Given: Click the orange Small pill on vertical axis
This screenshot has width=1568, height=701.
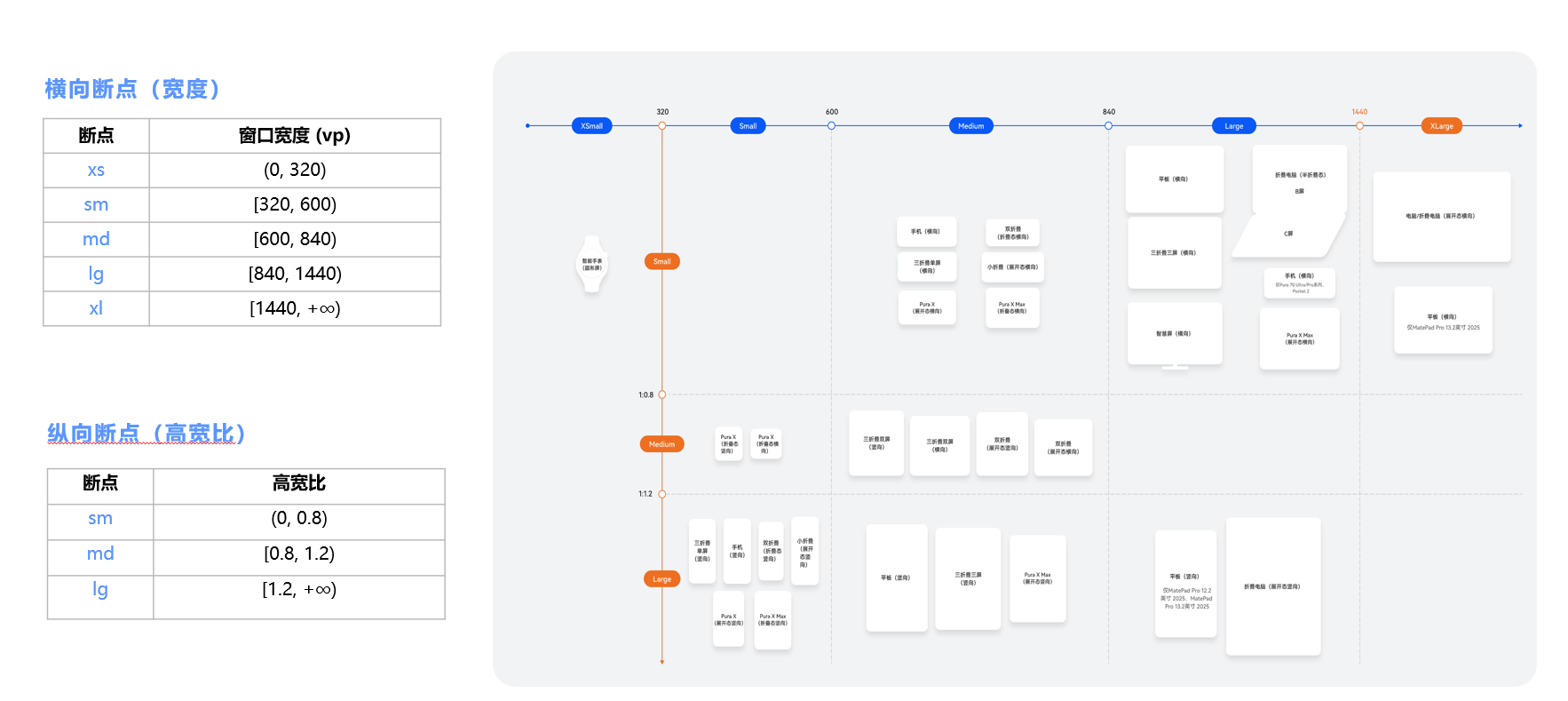Looking at the screenshot, I should tap(662, 261).
